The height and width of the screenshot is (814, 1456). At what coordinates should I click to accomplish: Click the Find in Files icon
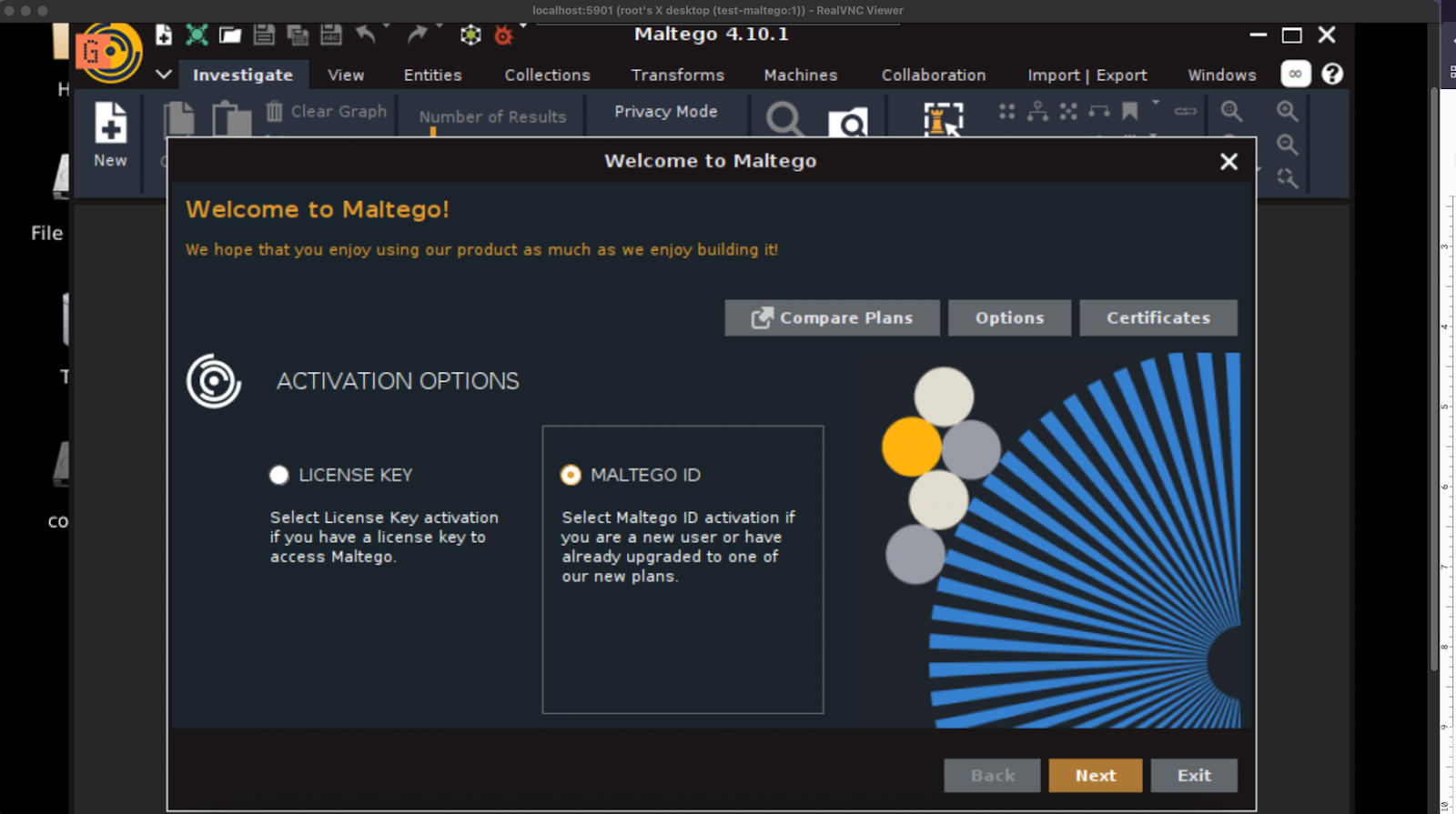click(x=848, y=122)
